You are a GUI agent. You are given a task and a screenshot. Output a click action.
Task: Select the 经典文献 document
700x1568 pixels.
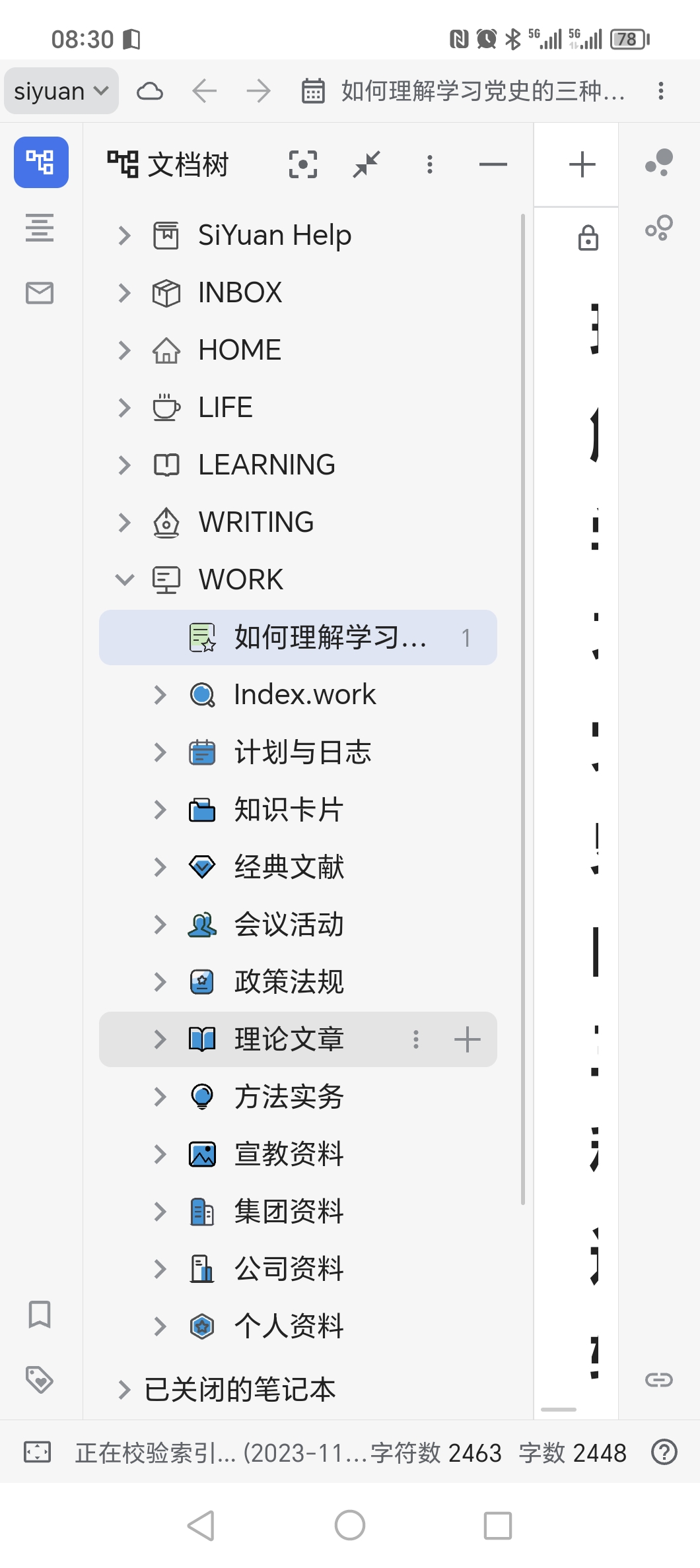289,867
